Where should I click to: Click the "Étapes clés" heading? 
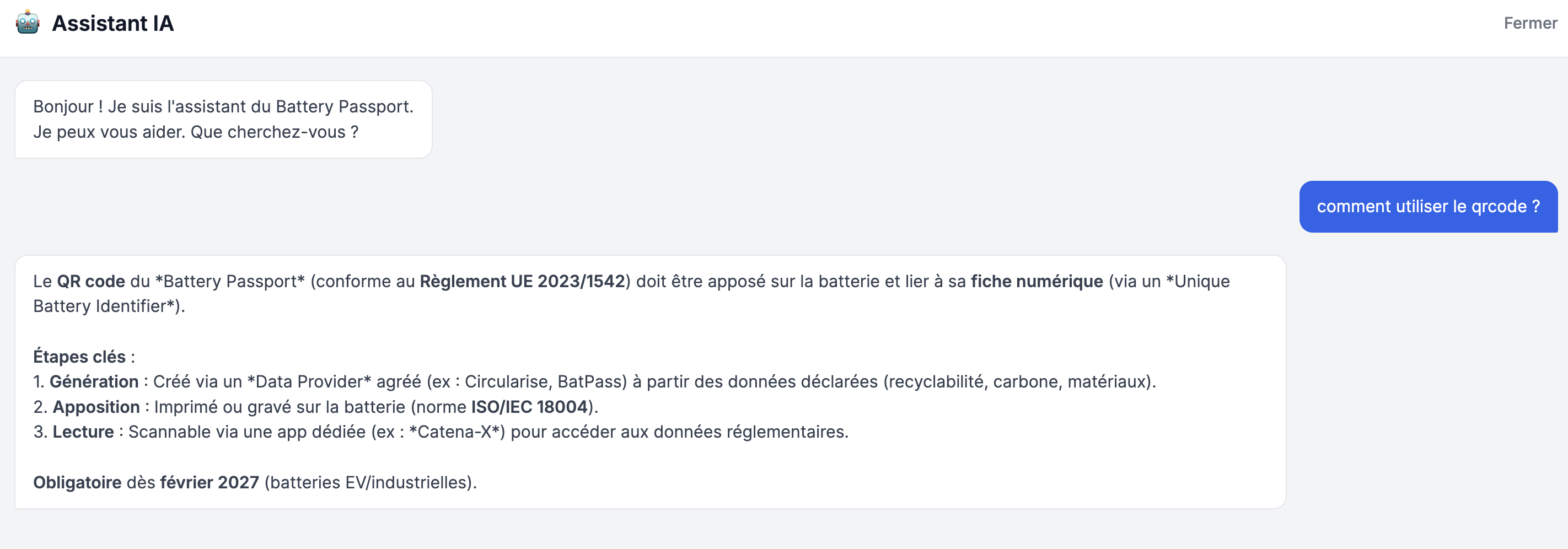79,357
